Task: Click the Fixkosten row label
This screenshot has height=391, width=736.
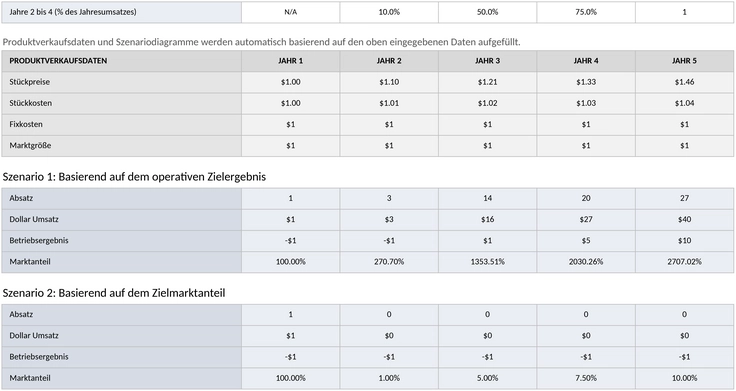Action: [x=122, y=124]
